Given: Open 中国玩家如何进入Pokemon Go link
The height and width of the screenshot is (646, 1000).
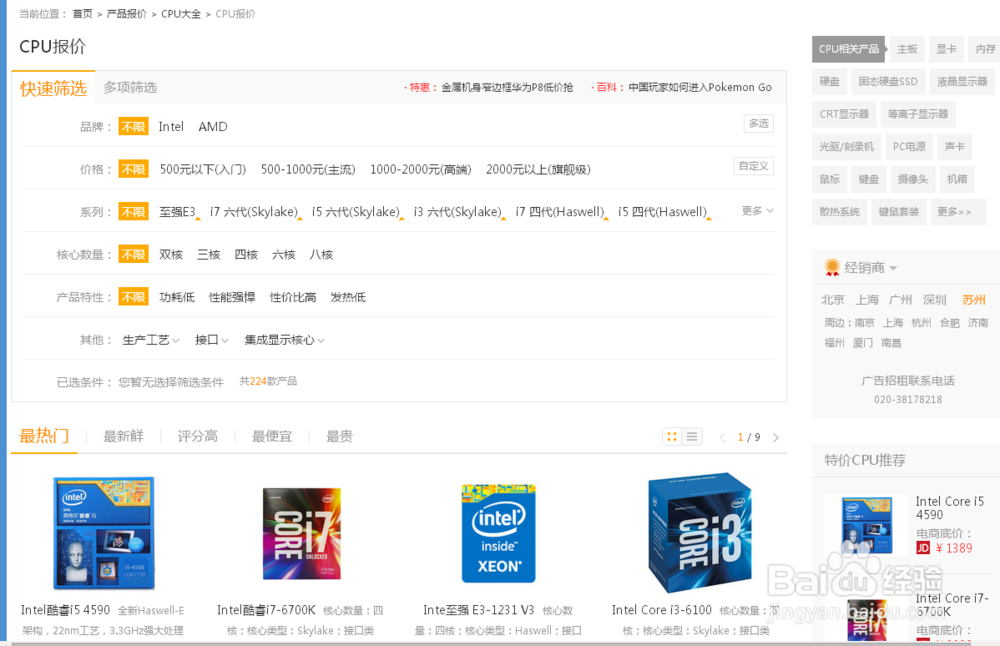Looking at the screenshot, I should (x=700, y=87).
